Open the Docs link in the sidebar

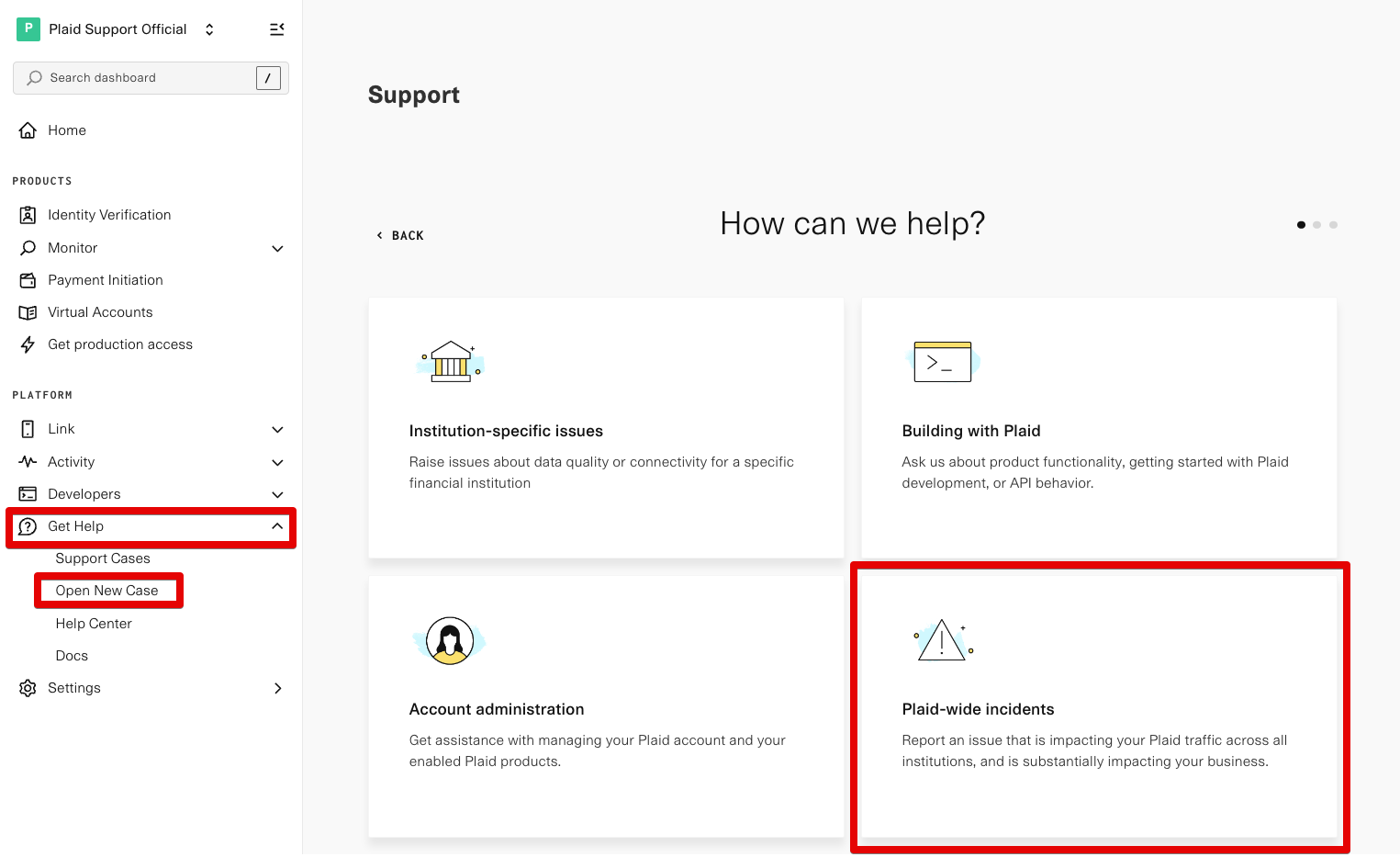click(x=71, y=655)
